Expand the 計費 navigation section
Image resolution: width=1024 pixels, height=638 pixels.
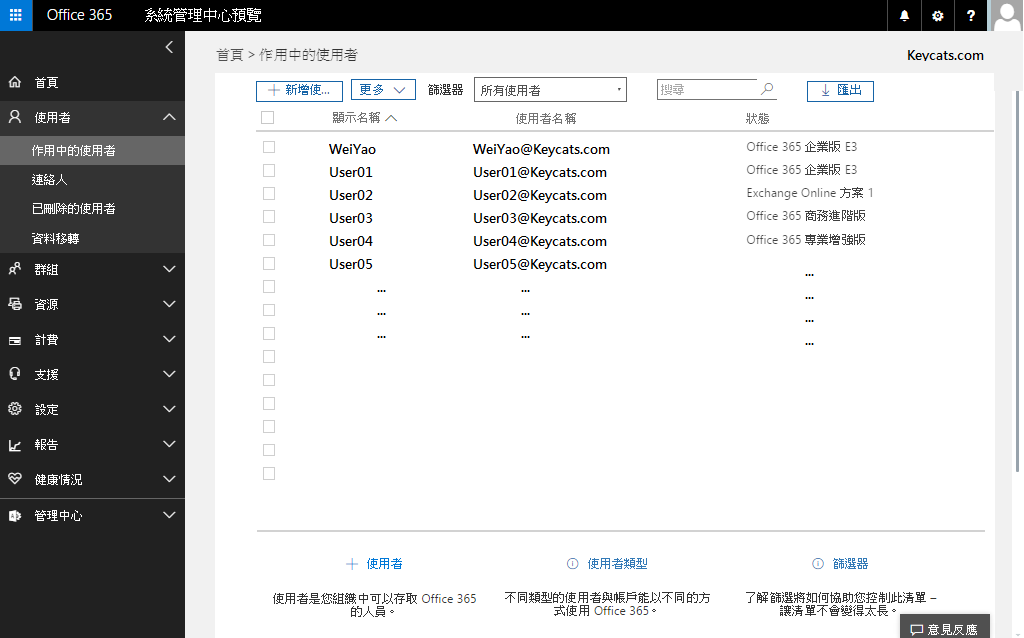click(x=169, y=339)
